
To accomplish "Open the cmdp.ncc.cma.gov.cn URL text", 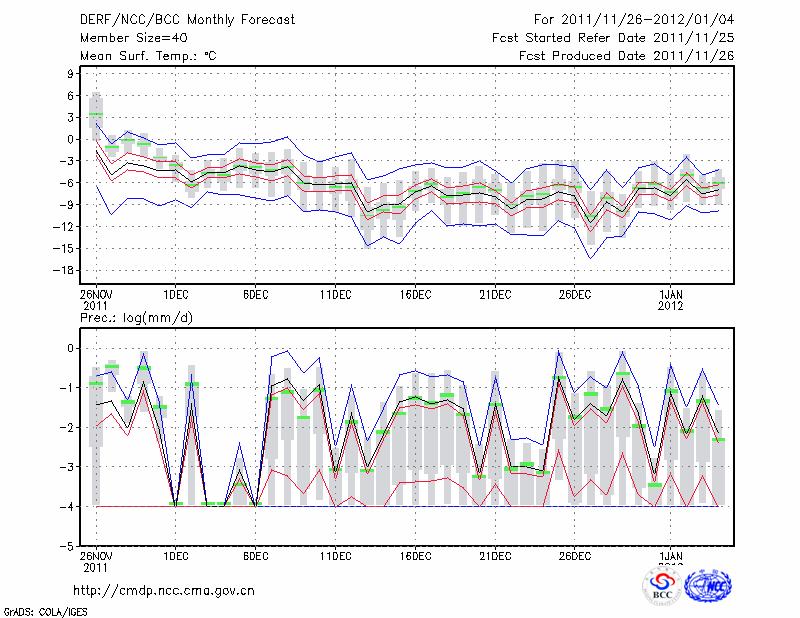I will pos(165,590).
